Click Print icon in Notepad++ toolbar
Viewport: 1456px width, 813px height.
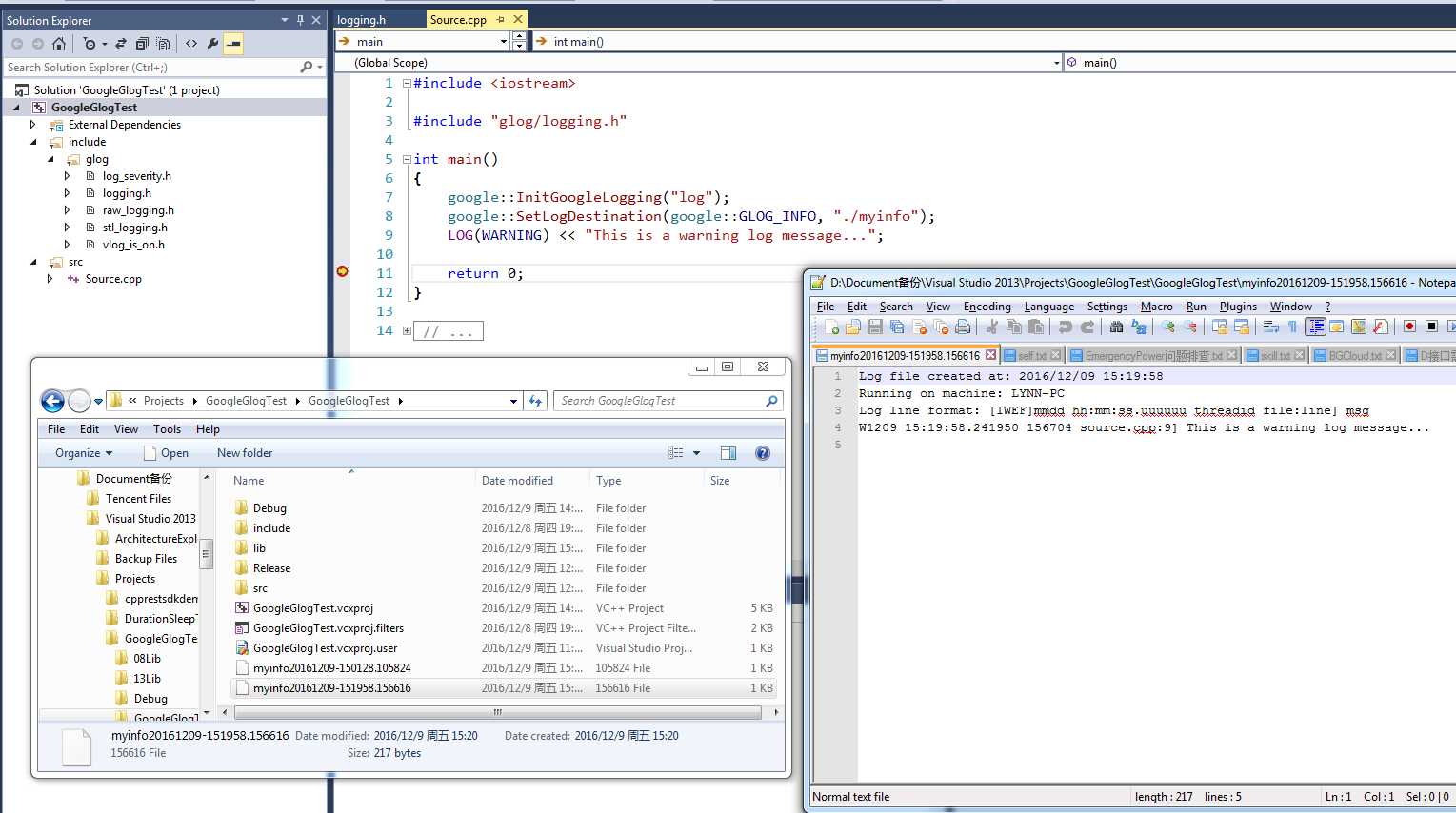(x=963, y=327)
